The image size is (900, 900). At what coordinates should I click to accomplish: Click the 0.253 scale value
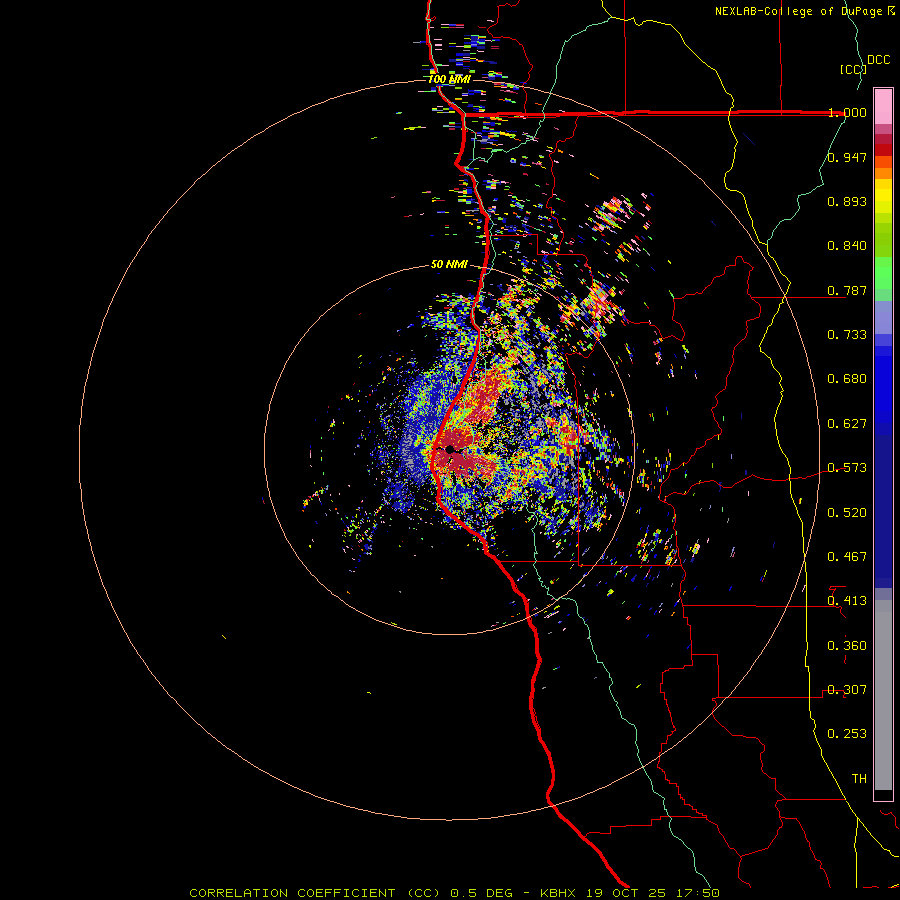click(x=847, y=734)
